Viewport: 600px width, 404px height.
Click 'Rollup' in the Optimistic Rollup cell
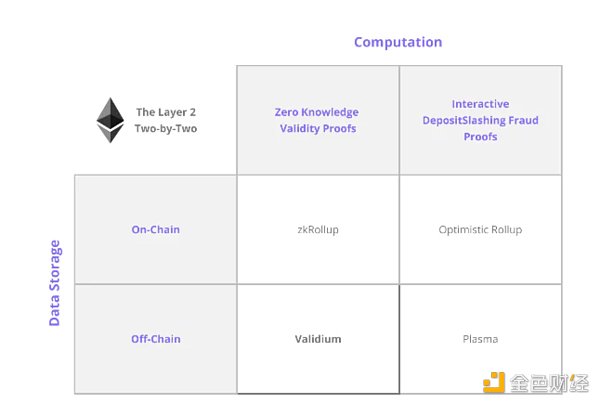tap(507, 230)
